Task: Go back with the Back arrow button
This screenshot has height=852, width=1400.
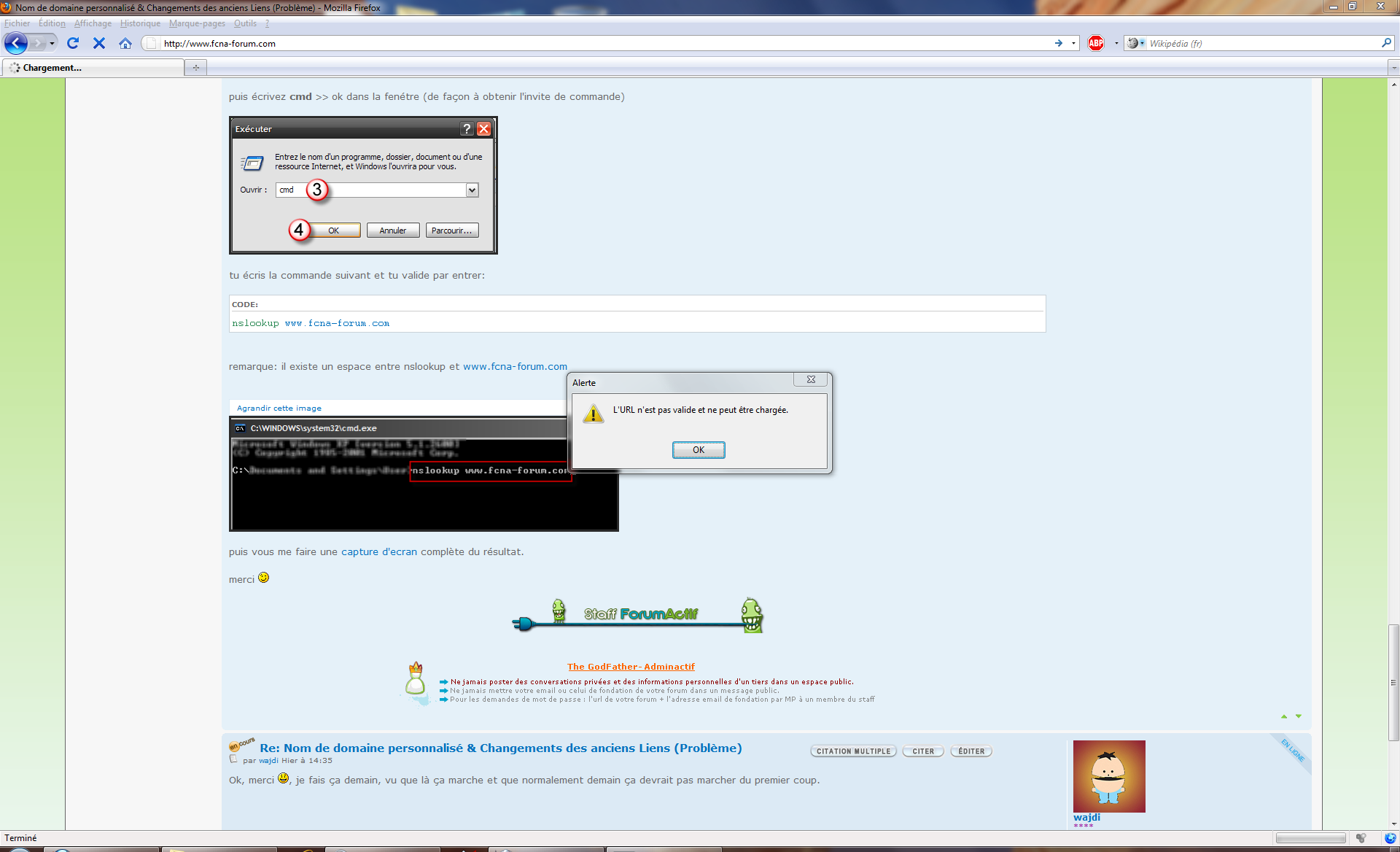Action: tap(16, 43)
